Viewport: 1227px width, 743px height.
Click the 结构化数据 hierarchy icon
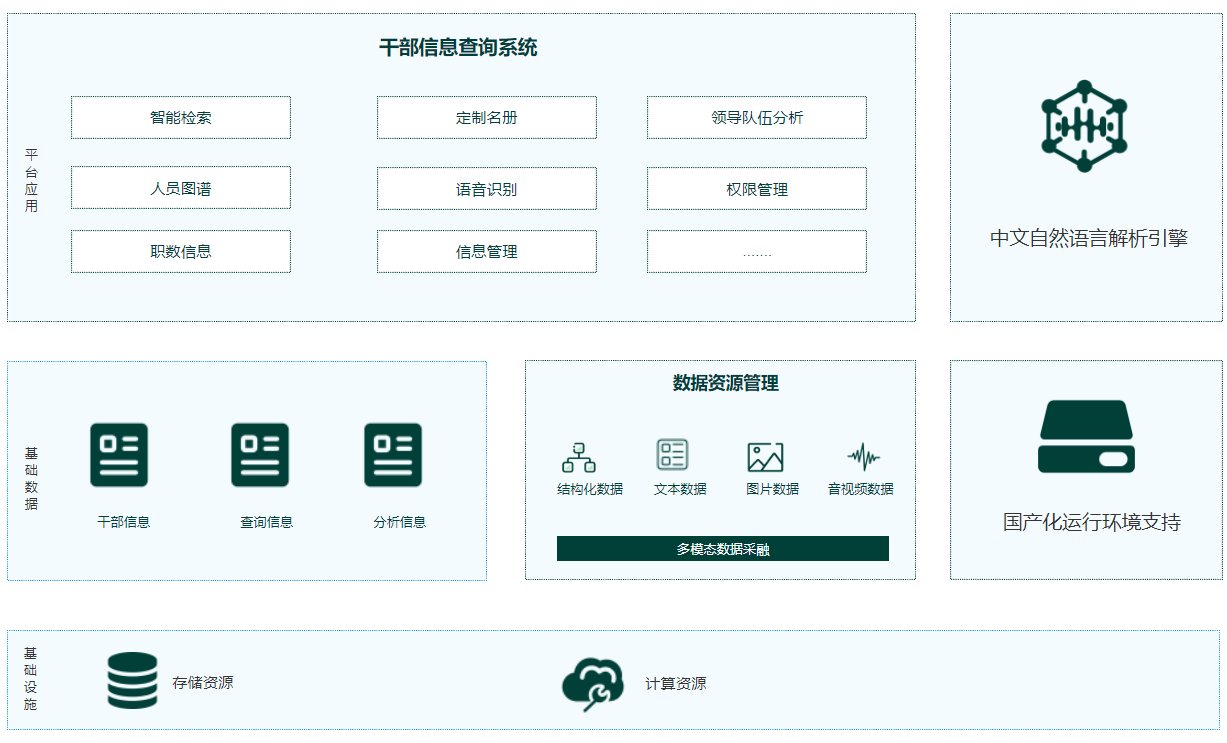[x=578, y=457]
